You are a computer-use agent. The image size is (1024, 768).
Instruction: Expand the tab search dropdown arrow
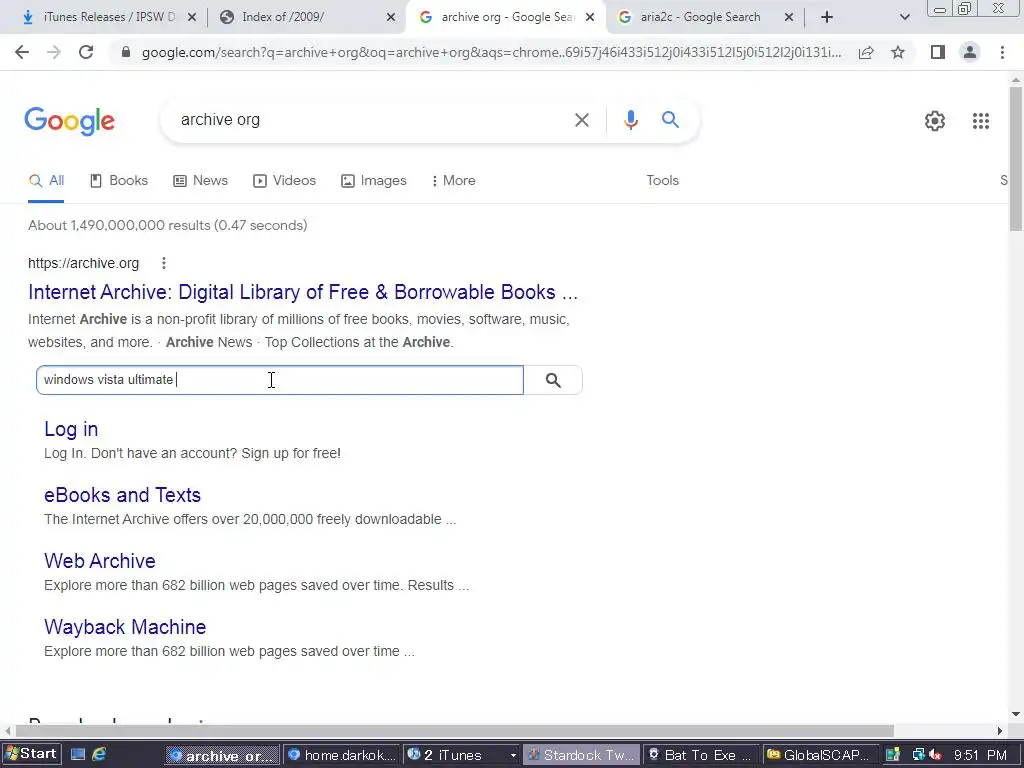[904, 18]
